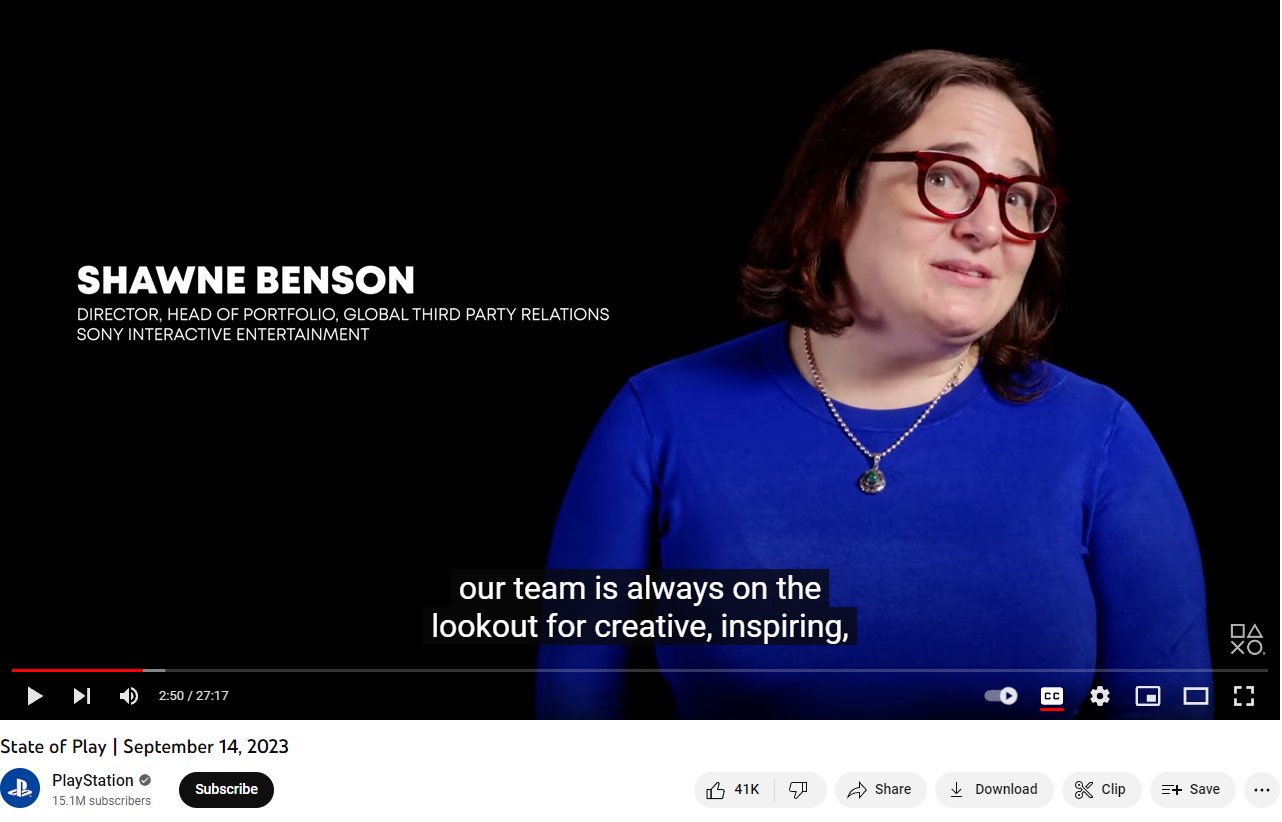Share the State of Play video

pos(880,790)
